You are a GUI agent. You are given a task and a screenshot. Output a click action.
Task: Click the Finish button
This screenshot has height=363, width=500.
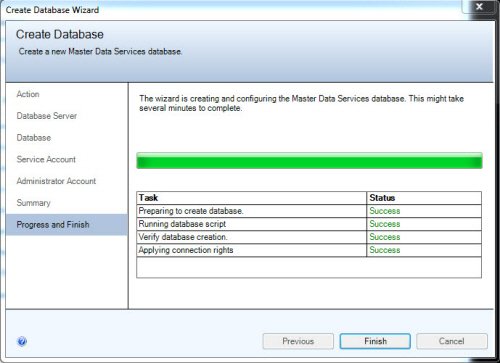coord(375,341)
